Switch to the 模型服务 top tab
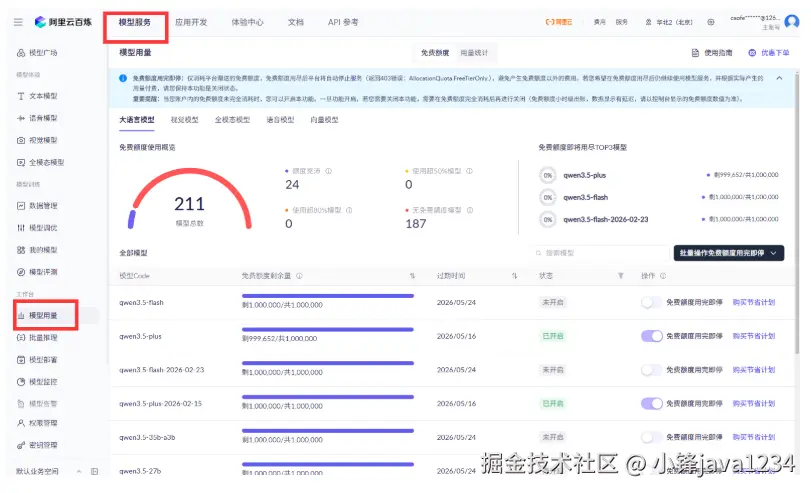Image resolution: width=811 pixels, height=493 pixels. (x=135, y=22)
